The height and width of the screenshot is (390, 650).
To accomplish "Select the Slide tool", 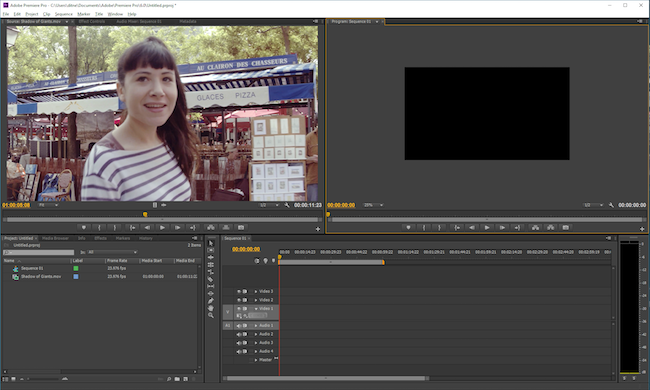I will tap(211, 293).
